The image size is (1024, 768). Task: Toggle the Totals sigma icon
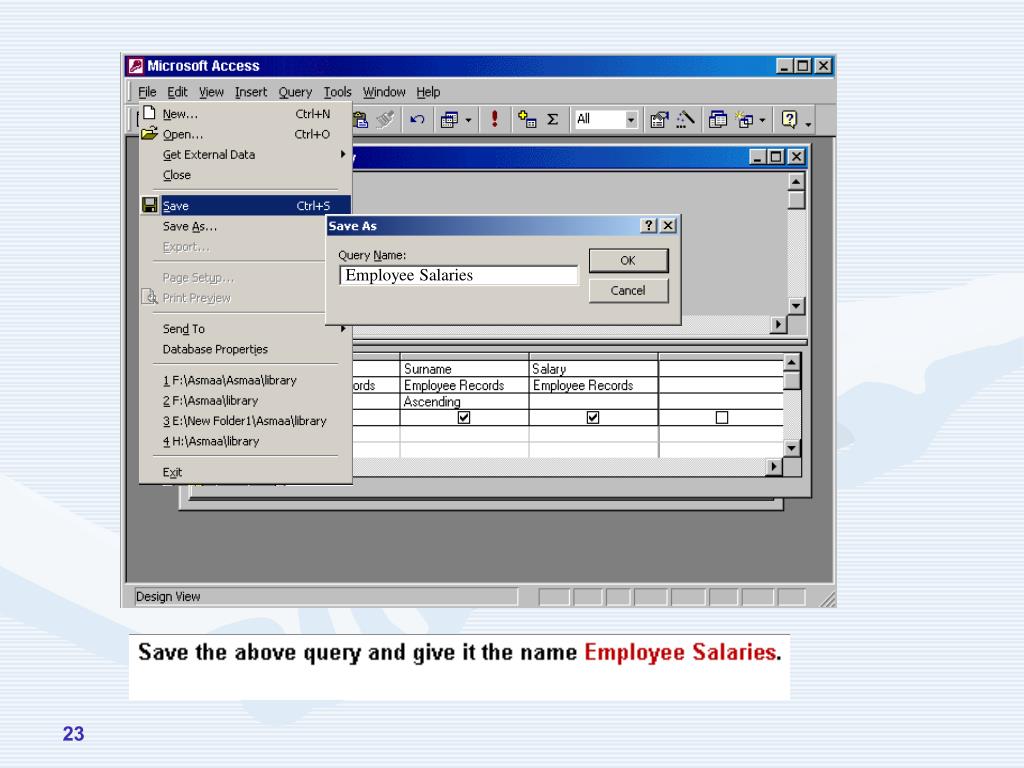[x=552, y=120]
